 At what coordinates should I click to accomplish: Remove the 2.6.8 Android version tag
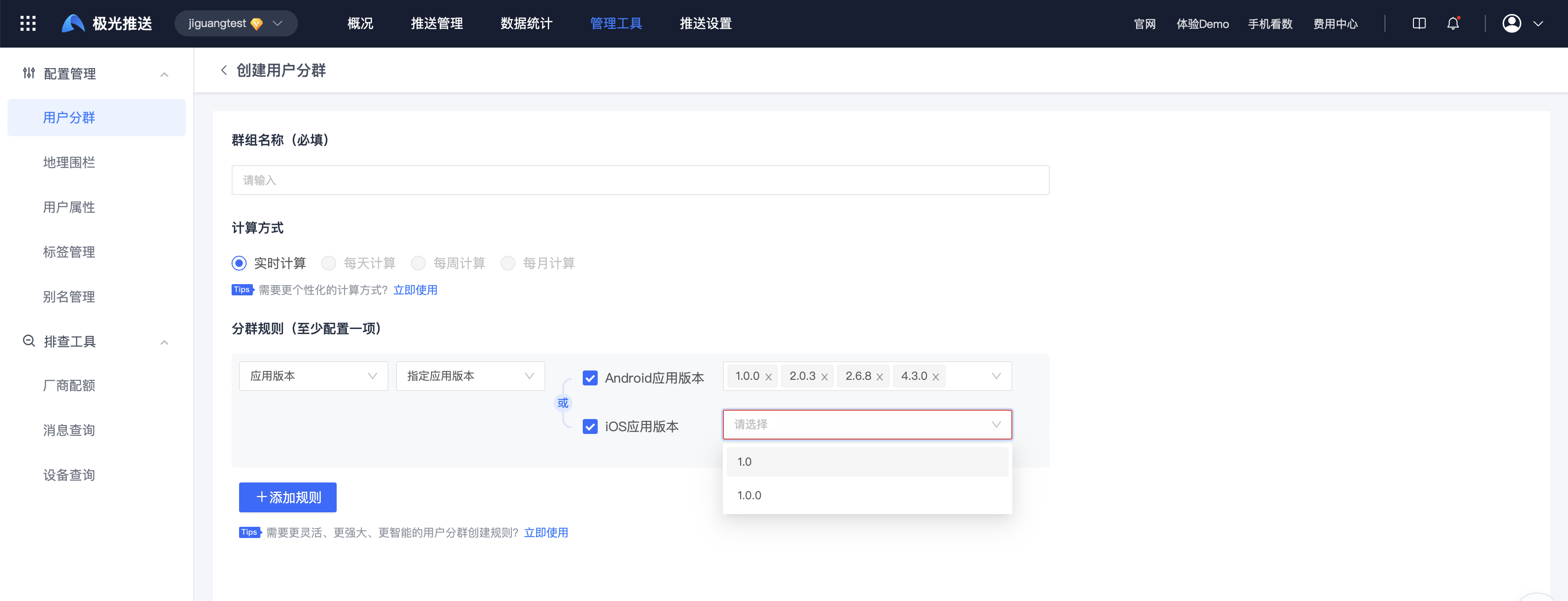coord(880,377)
